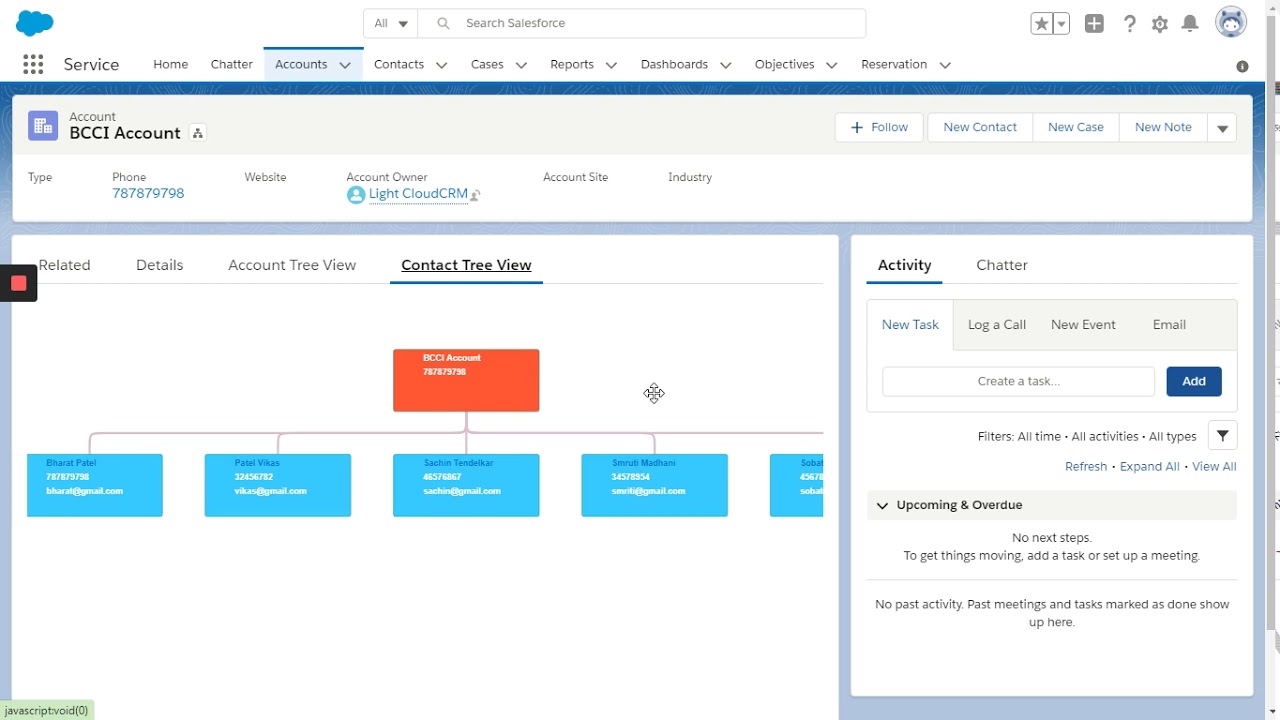Click the Search Salesforce field
1280x720 pixels.
click(x=641, y=23)
